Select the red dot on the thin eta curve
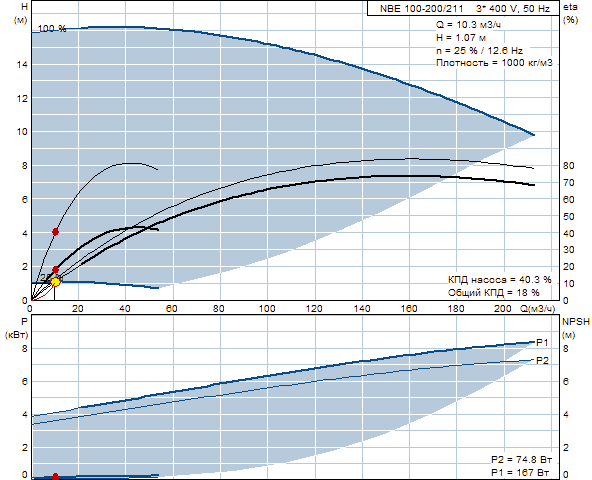Image resolution: width=592 pixels, height=480 pixels. tap(56, 232)
